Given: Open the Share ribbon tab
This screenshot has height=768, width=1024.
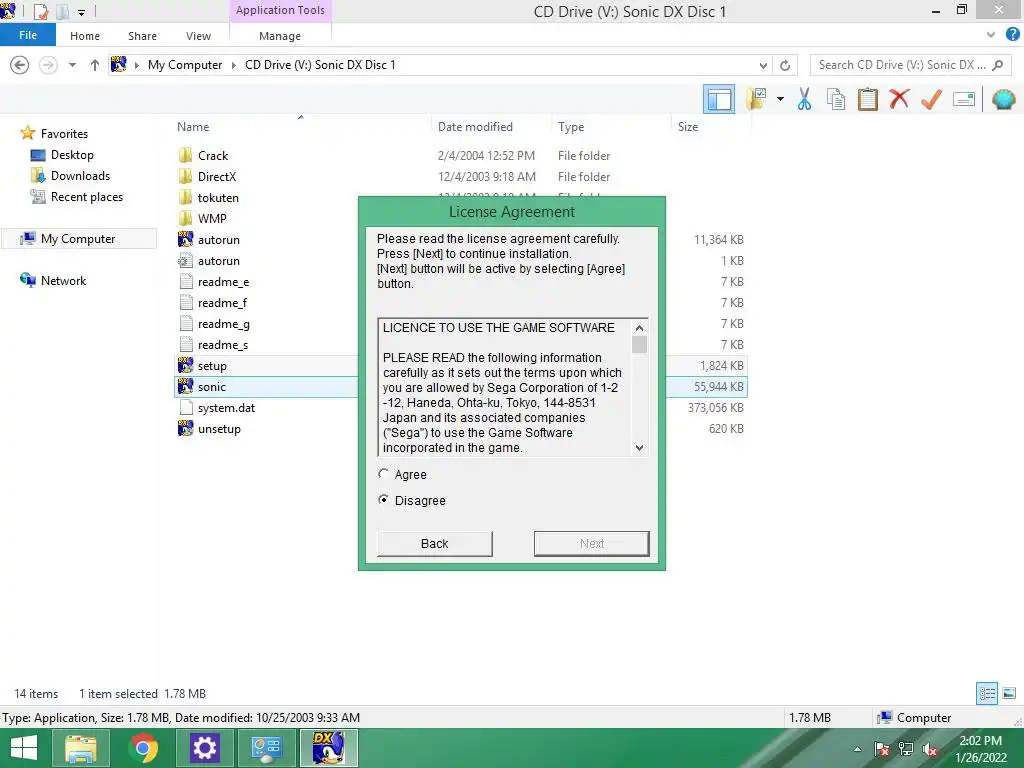Looking at the screenshot, I should click(142, 36).
